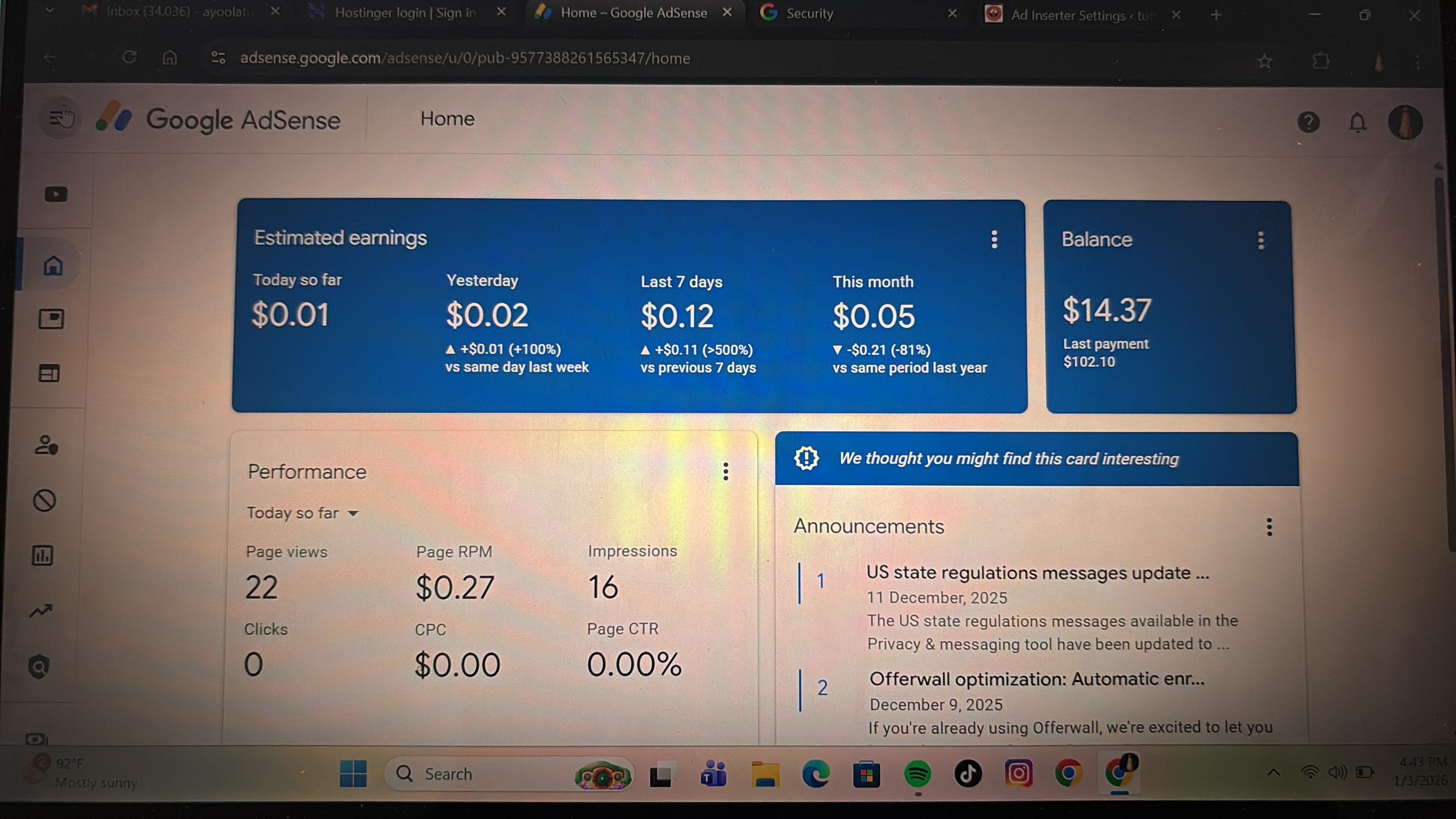Click the browser address bar URL
The image size is (1456, 819).
465,58
